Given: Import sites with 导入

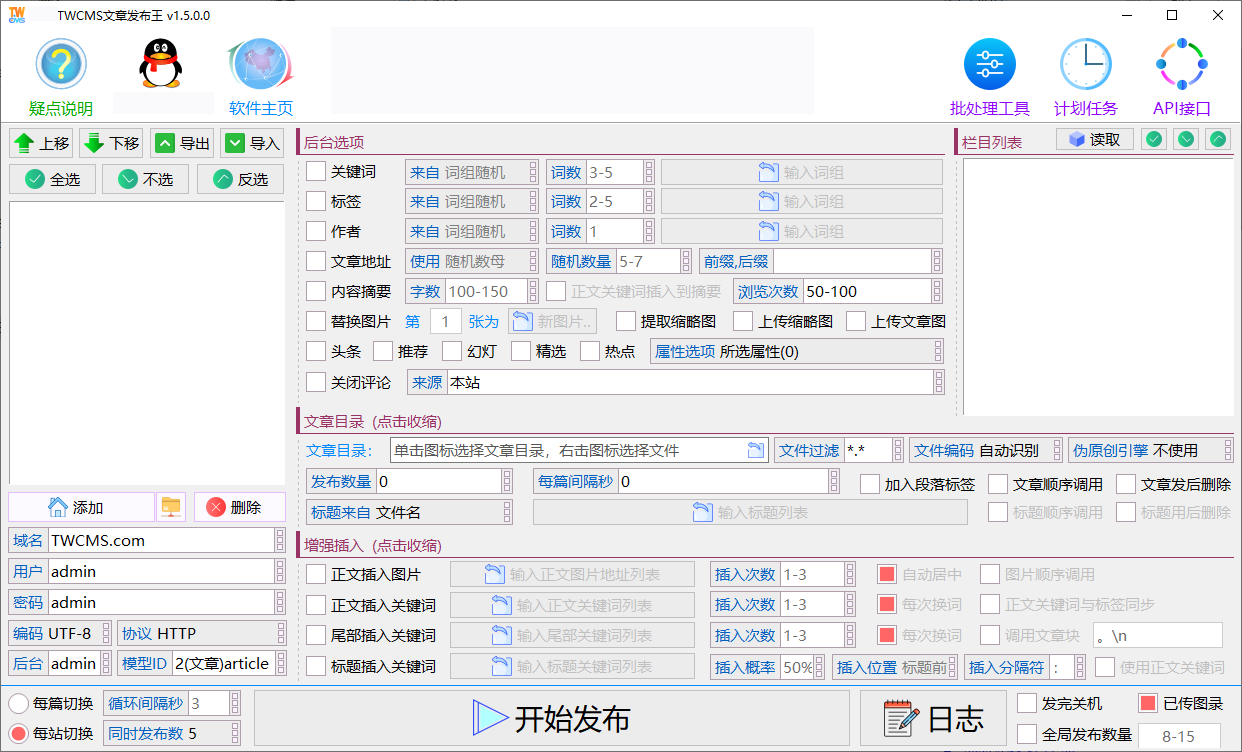Looking at the screenshot, I should point(252,143).
